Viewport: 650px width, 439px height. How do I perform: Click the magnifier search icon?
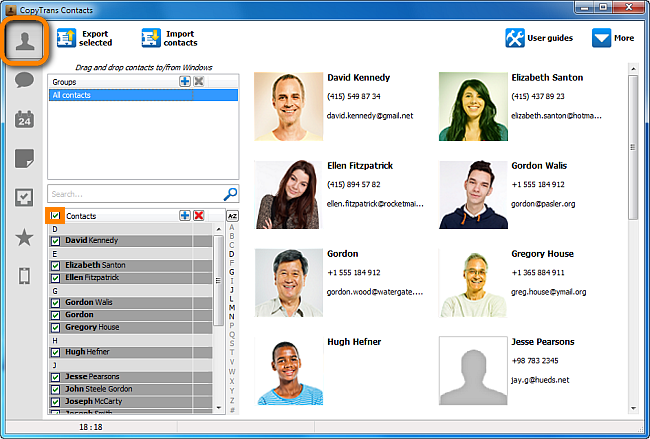[230, 194]
